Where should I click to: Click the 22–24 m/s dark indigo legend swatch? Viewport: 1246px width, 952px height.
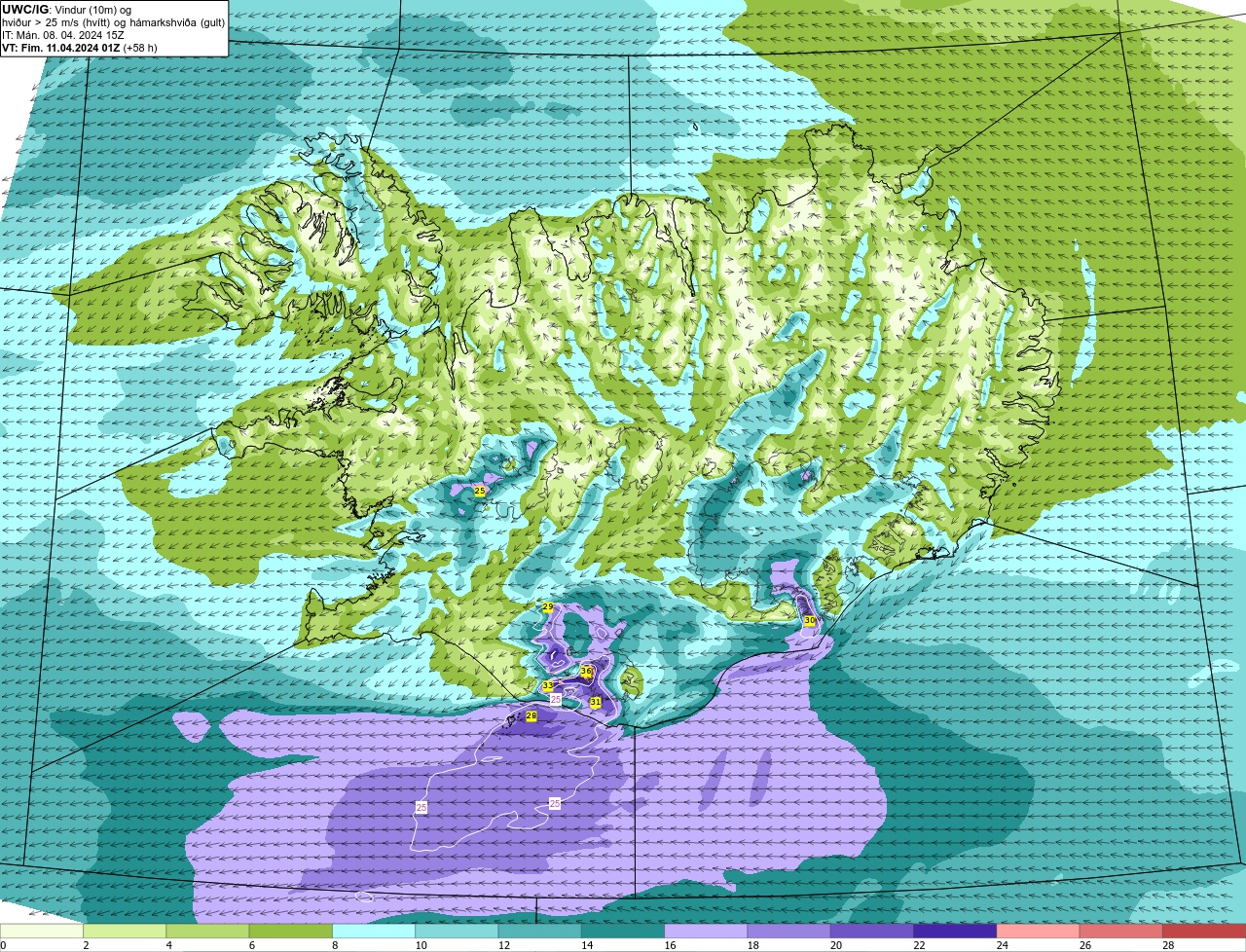[x=955, y=932]
